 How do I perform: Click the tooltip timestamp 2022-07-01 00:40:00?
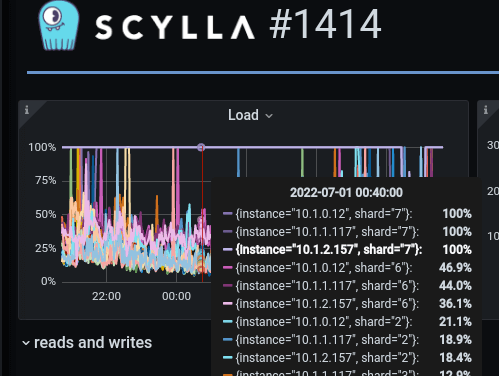click(346, 193)
